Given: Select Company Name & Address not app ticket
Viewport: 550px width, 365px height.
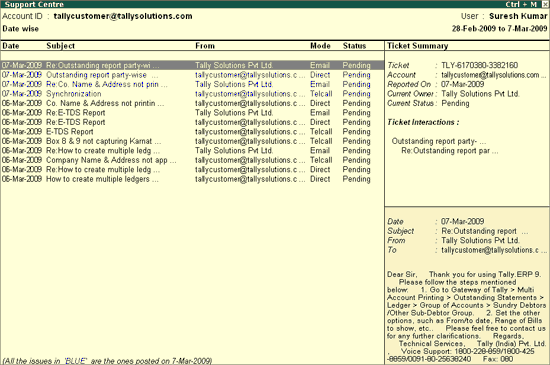Looking at the screenshot, I should point(192,160).
